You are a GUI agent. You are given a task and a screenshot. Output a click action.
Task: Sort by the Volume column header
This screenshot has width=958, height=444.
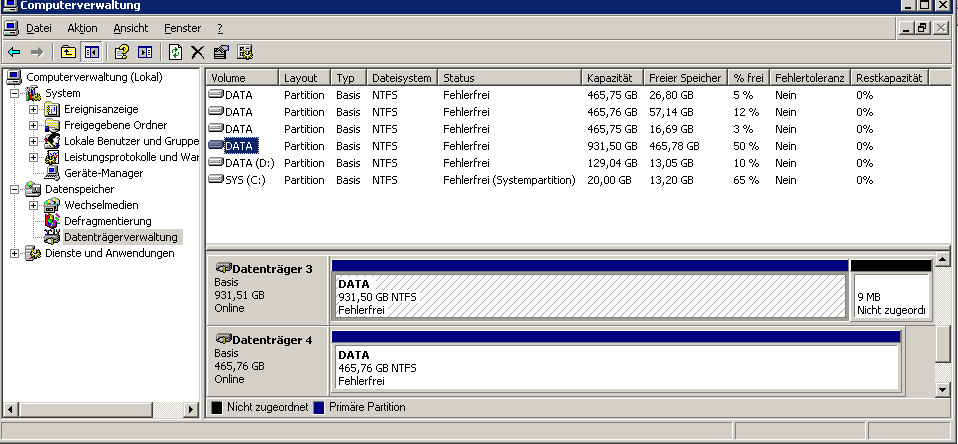[x=243, y=78]
